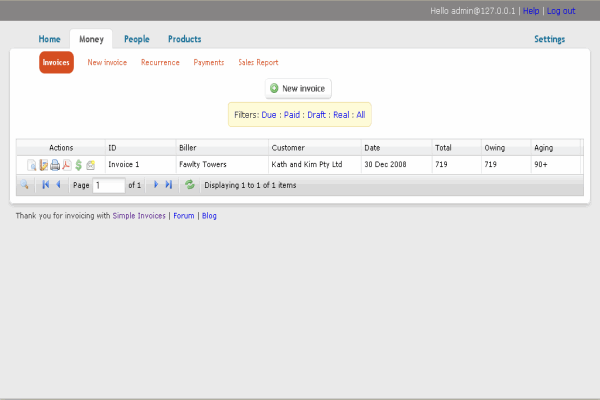The width and height of the screenshot is (600, 400).
Task: Email Invoice 1 using the envelope icon
Action: (x=91, y=165)
